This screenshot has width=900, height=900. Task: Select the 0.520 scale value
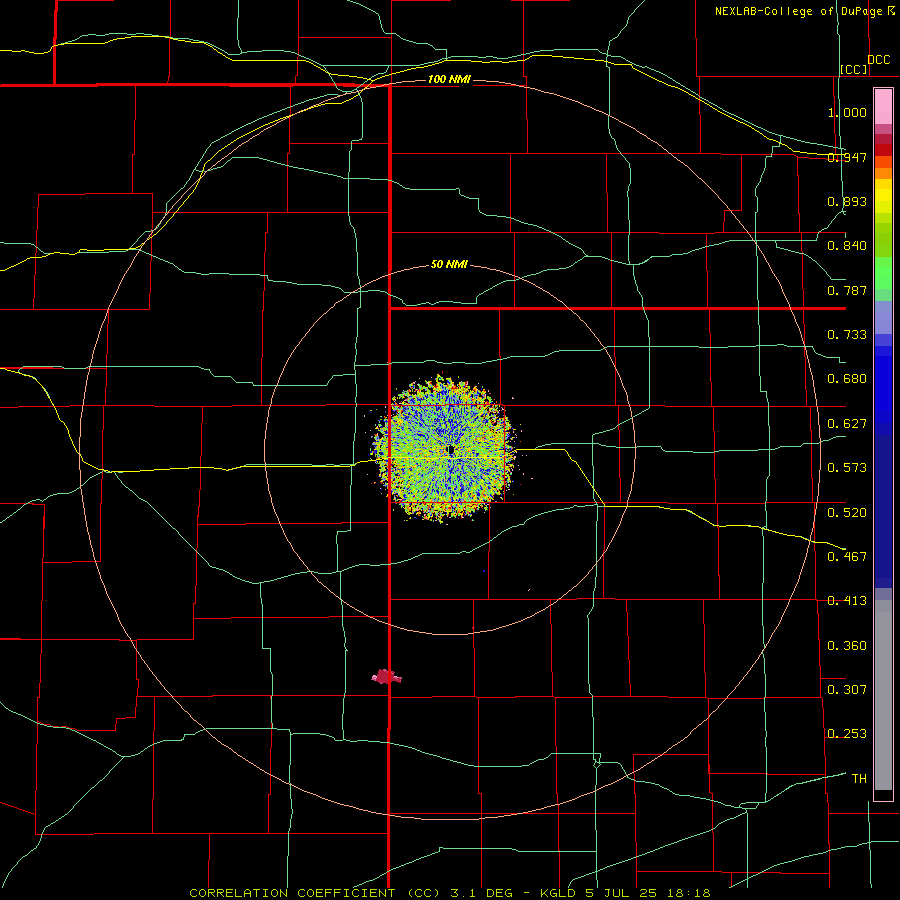[x=847, y=513]
